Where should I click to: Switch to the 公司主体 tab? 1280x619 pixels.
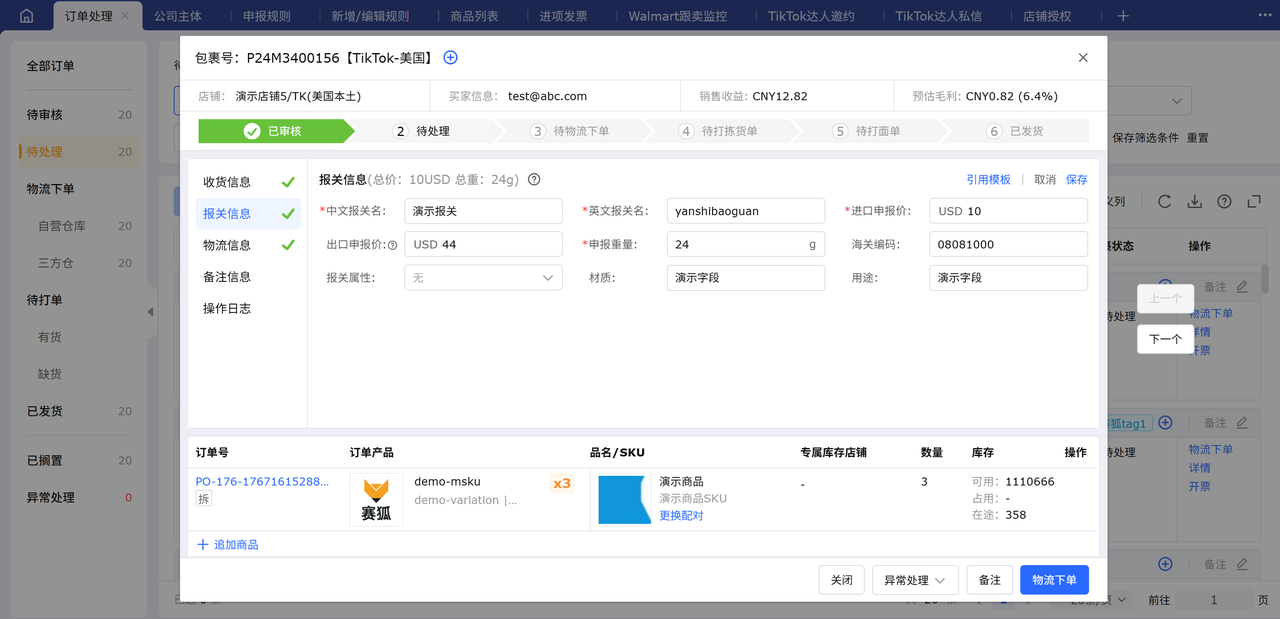tap(178, 16)
